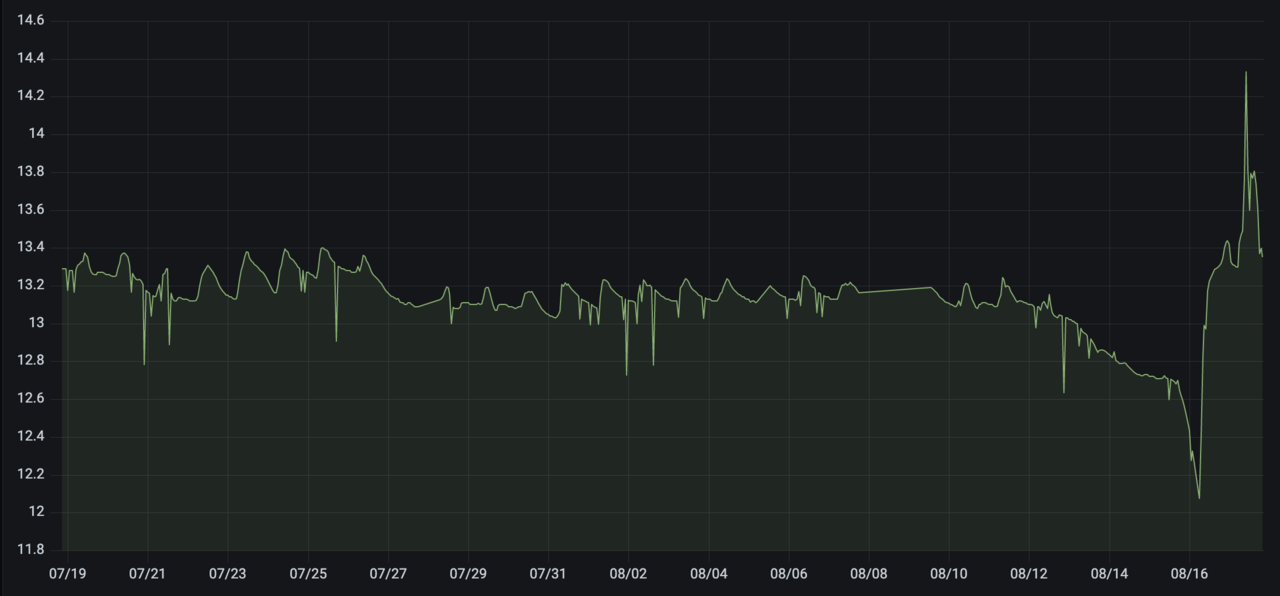Click the 07/25 date label
Image resolution: width=1280 pixels, height=596 pixels.
[x=307, y=574]
